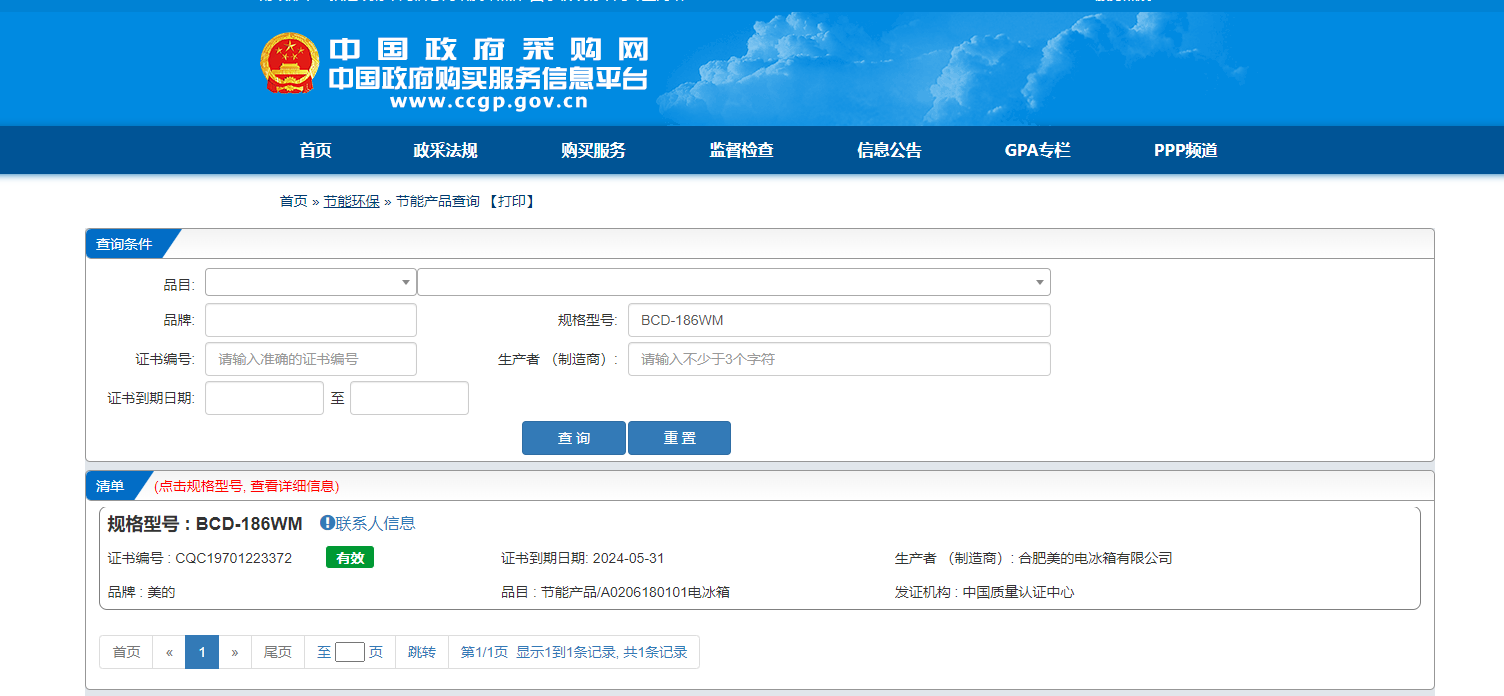The image size is (1504, 696).
Task: Open the 规格型号 : BCD-186WM result title
Action: click(x=205, y=523)
